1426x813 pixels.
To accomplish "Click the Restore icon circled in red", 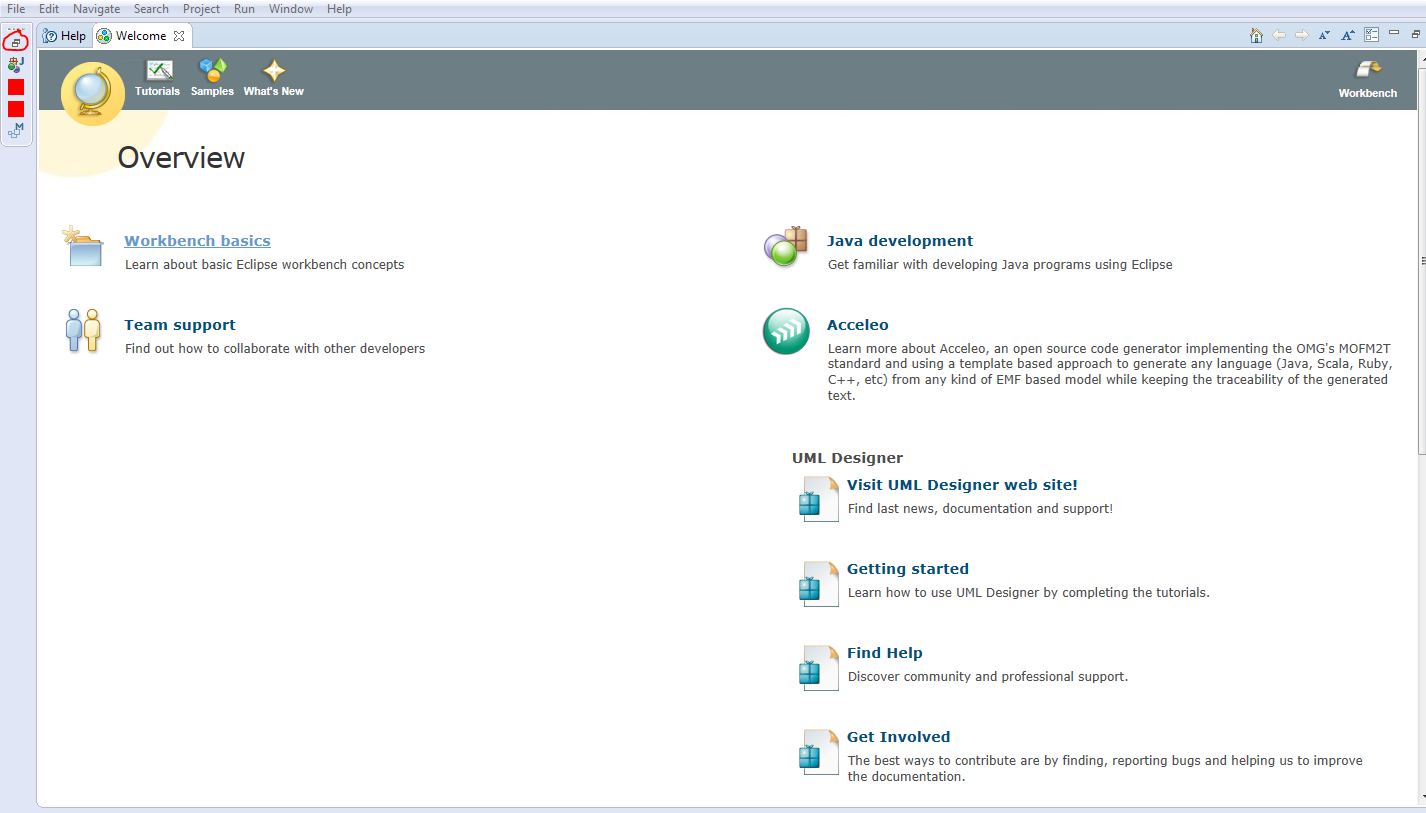I will click(16, 43).
